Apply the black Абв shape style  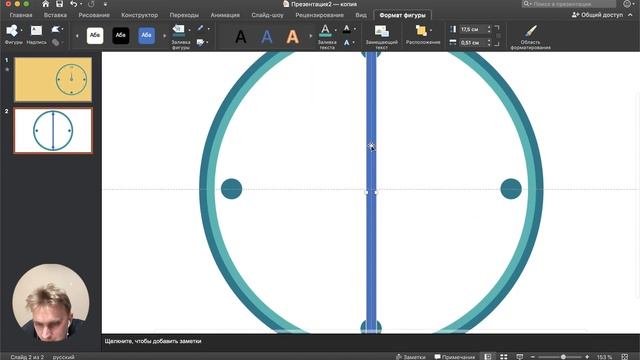point(120,36)
